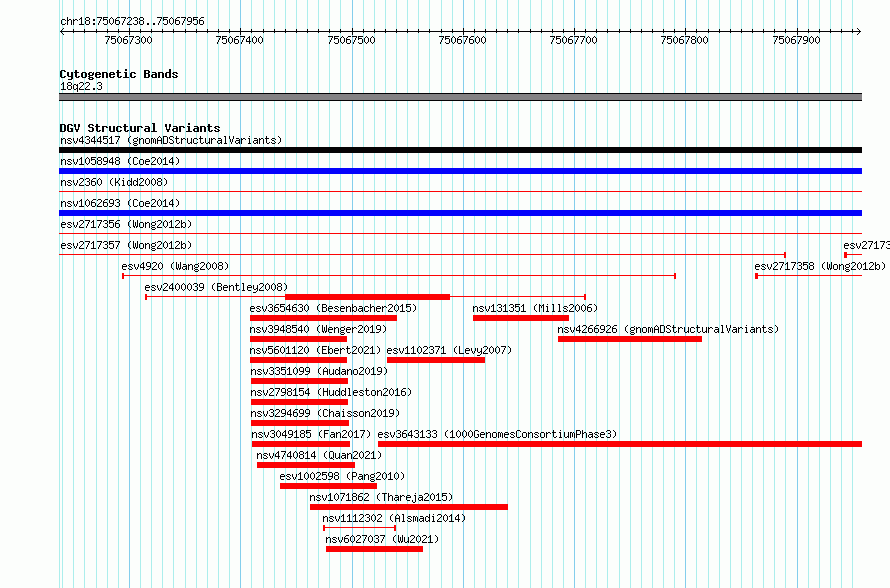Select the nsv1058948 (Coe2014) label
Image resolution: width=890 pixels, height=588 pixels.
(120, 161)
